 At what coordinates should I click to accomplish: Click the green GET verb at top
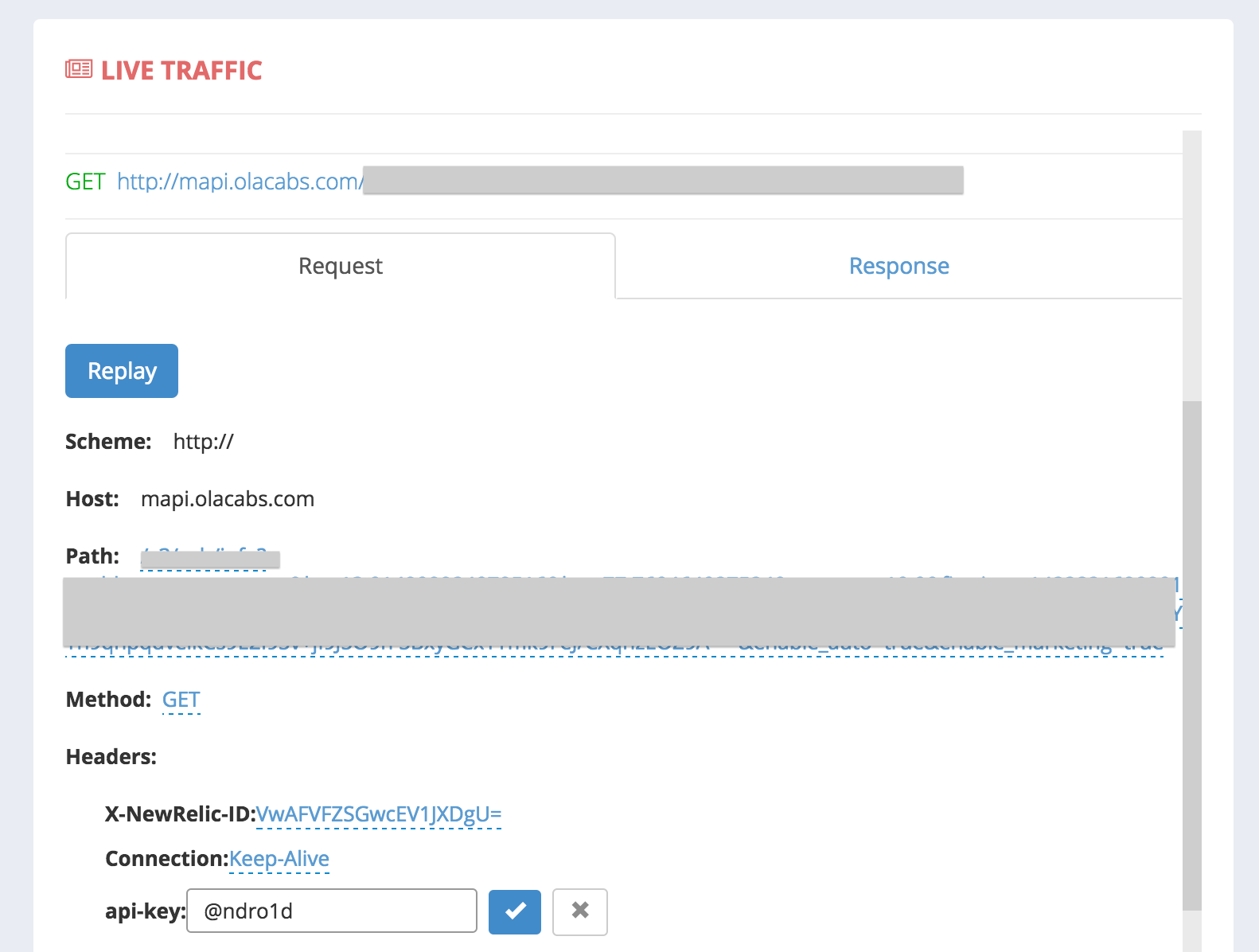(x=85, y=181)
